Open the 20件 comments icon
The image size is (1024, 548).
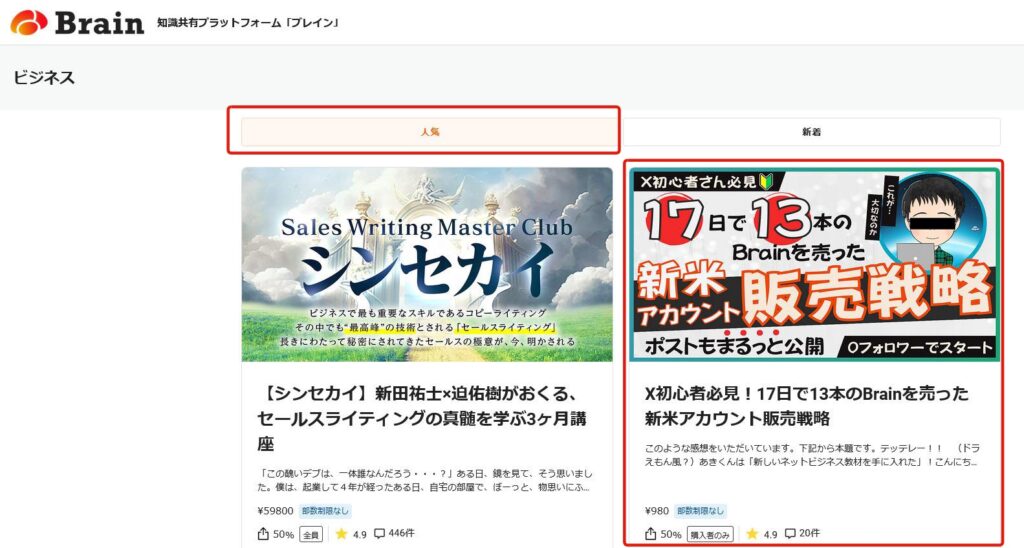tap(790, 534)
